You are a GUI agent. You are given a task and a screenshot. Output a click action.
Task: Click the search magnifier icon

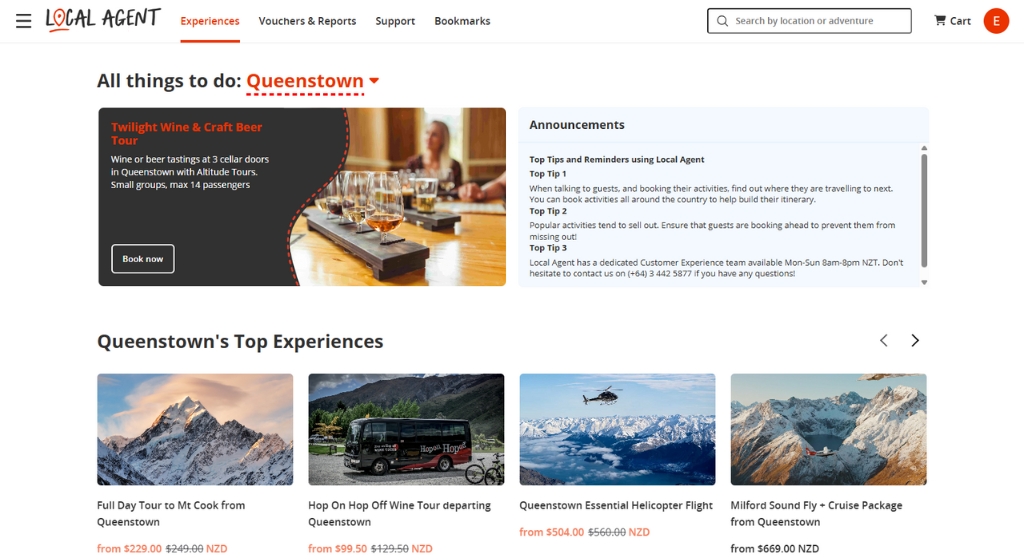(x=722, y=21)
